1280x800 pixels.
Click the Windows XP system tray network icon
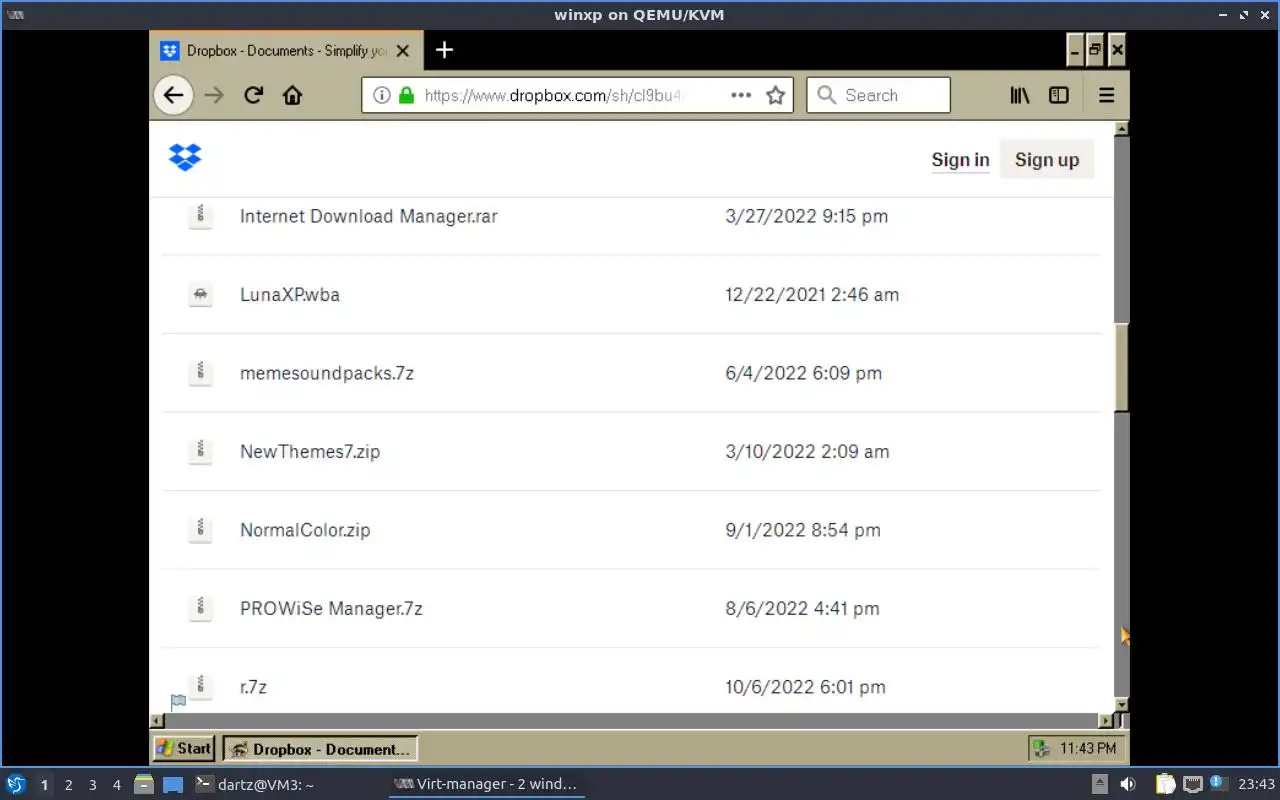pos(1042,748)
